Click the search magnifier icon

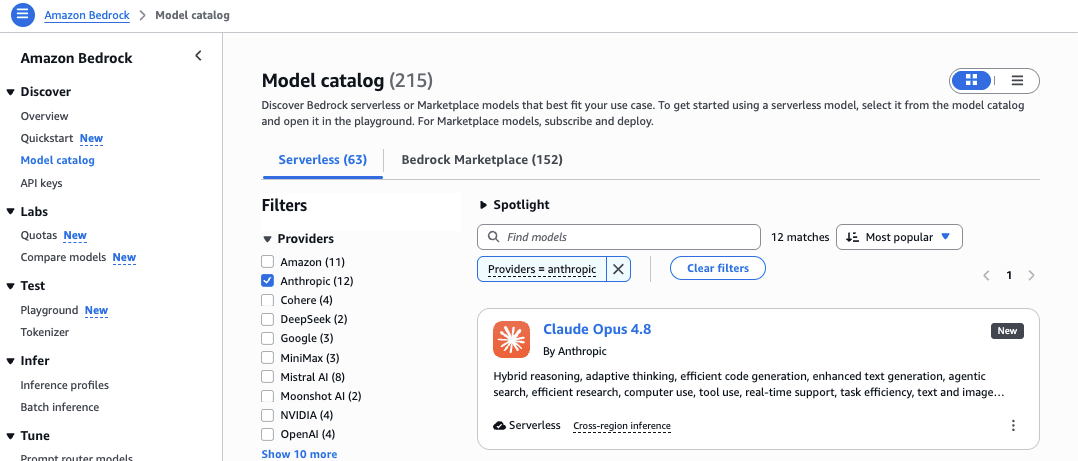coord(493,237)
